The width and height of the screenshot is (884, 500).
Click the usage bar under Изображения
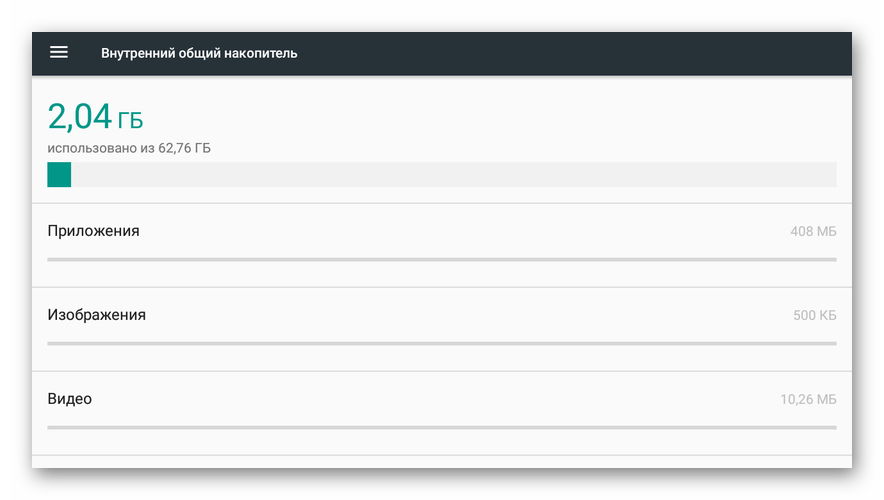[x=441, y=343]
